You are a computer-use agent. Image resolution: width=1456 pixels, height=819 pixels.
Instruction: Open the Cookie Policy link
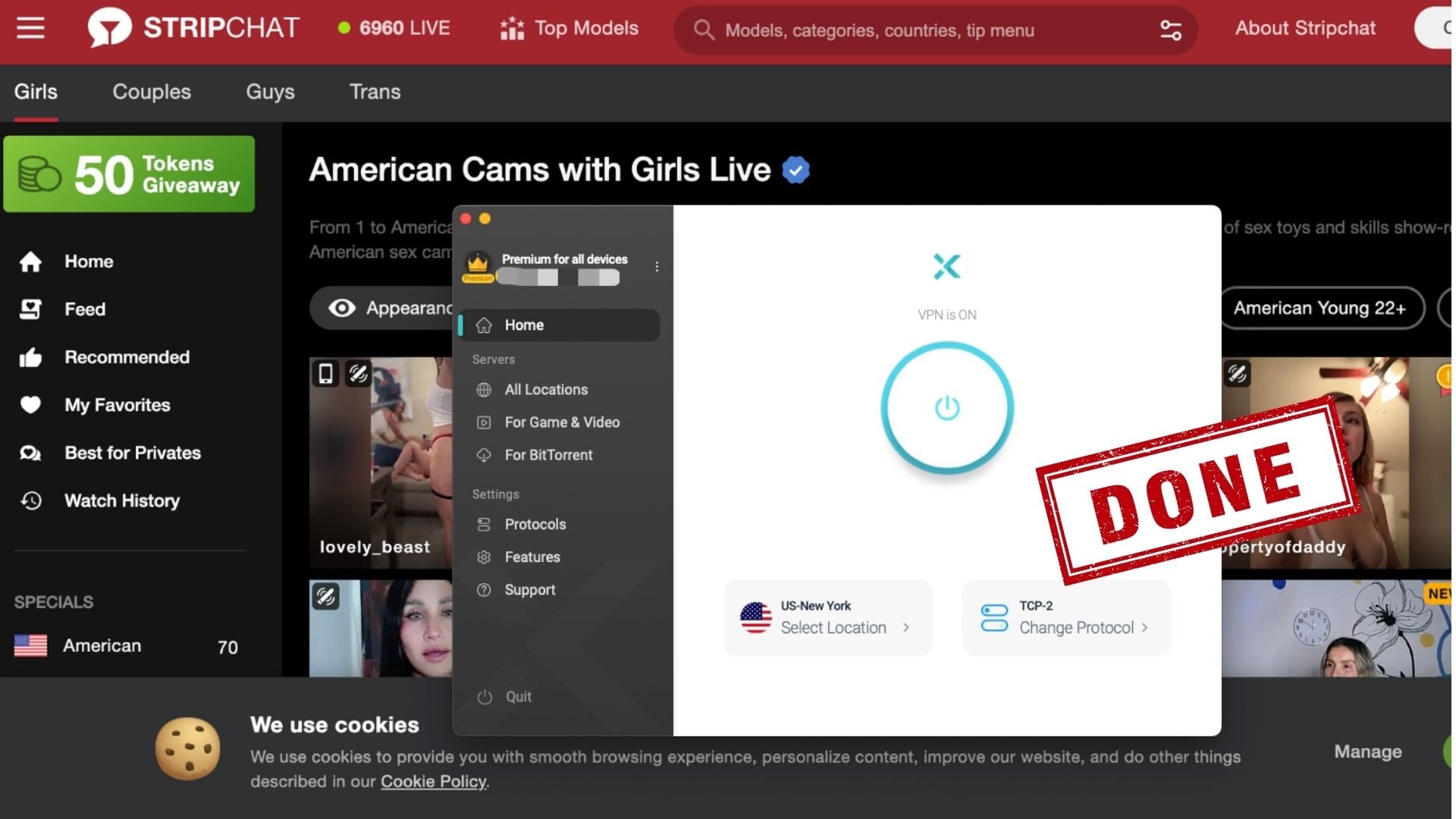433,782
